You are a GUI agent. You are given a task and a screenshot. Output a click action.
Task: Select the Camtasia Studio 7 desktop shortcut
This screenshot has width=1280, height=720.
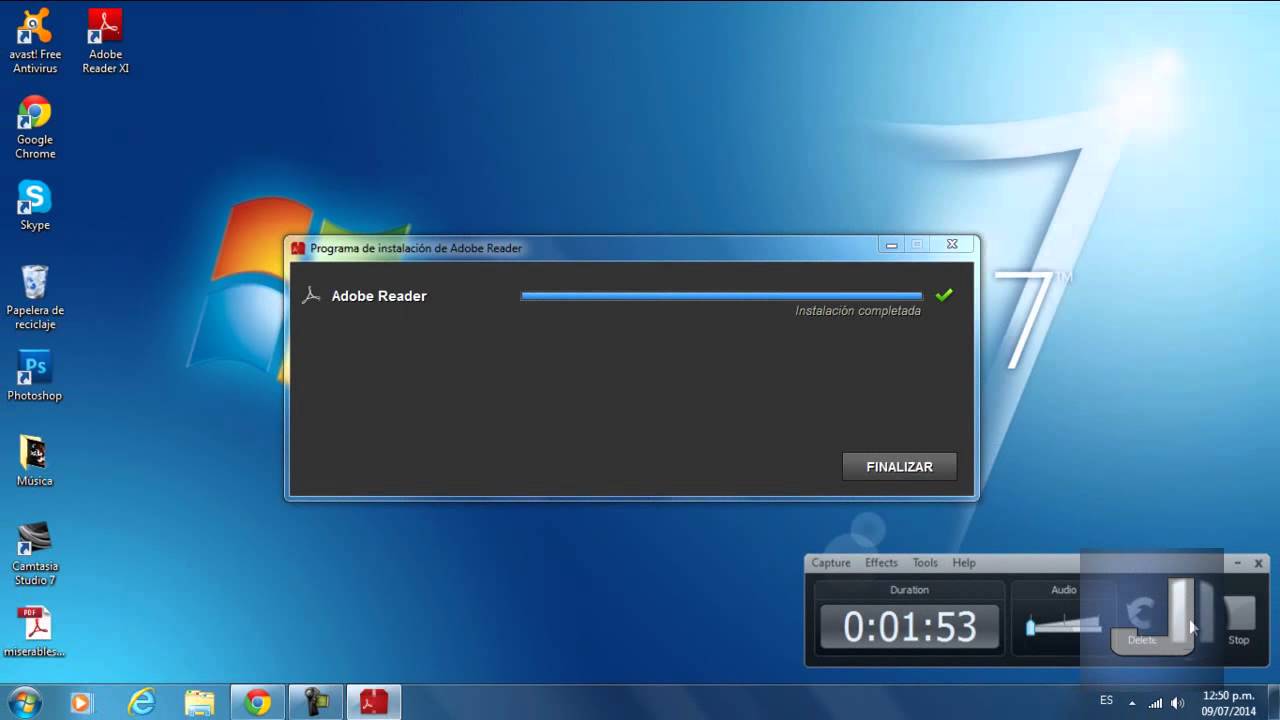tap(35, 553)
